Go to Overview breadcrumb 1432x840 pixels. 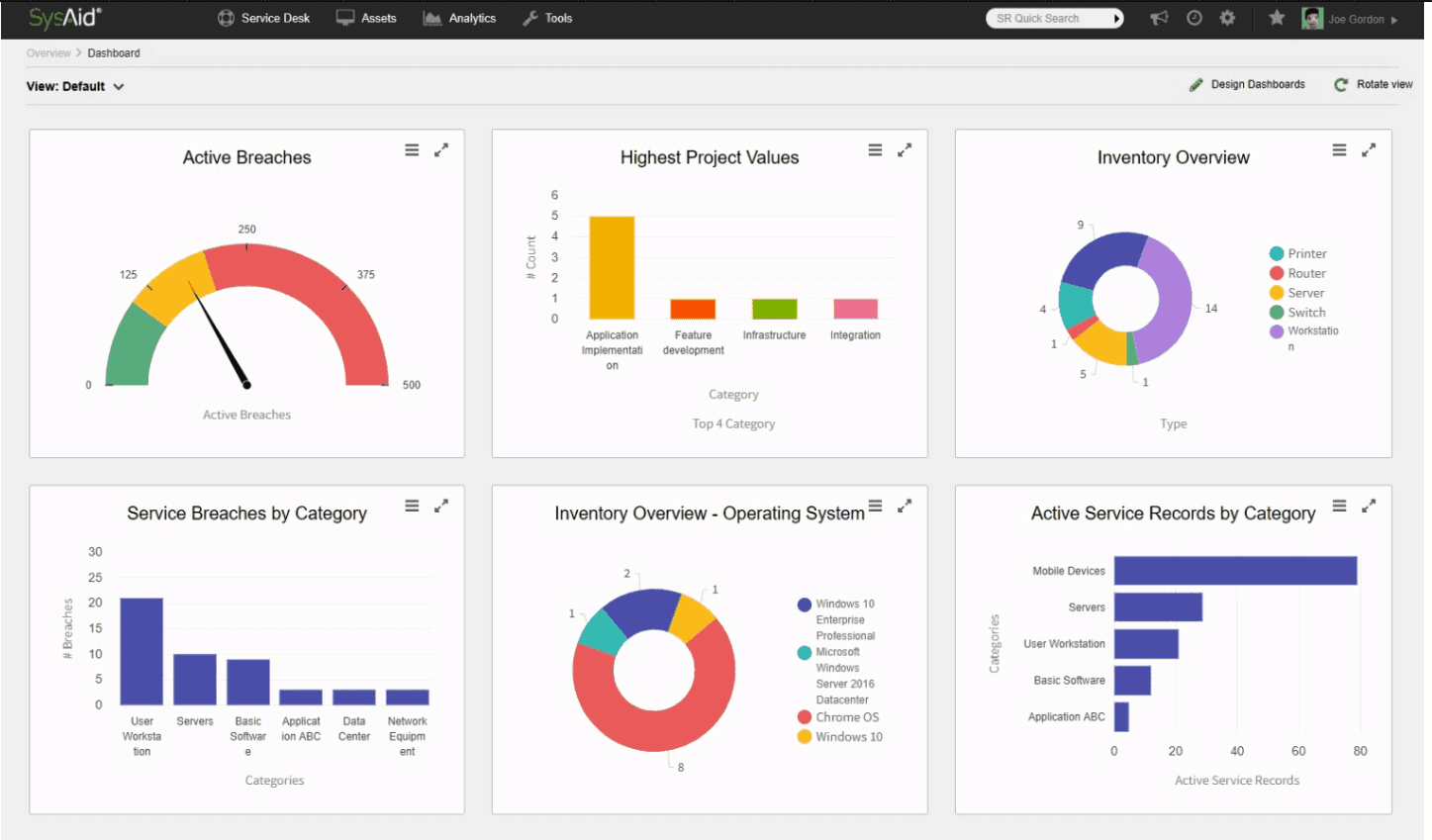point(48,53)
